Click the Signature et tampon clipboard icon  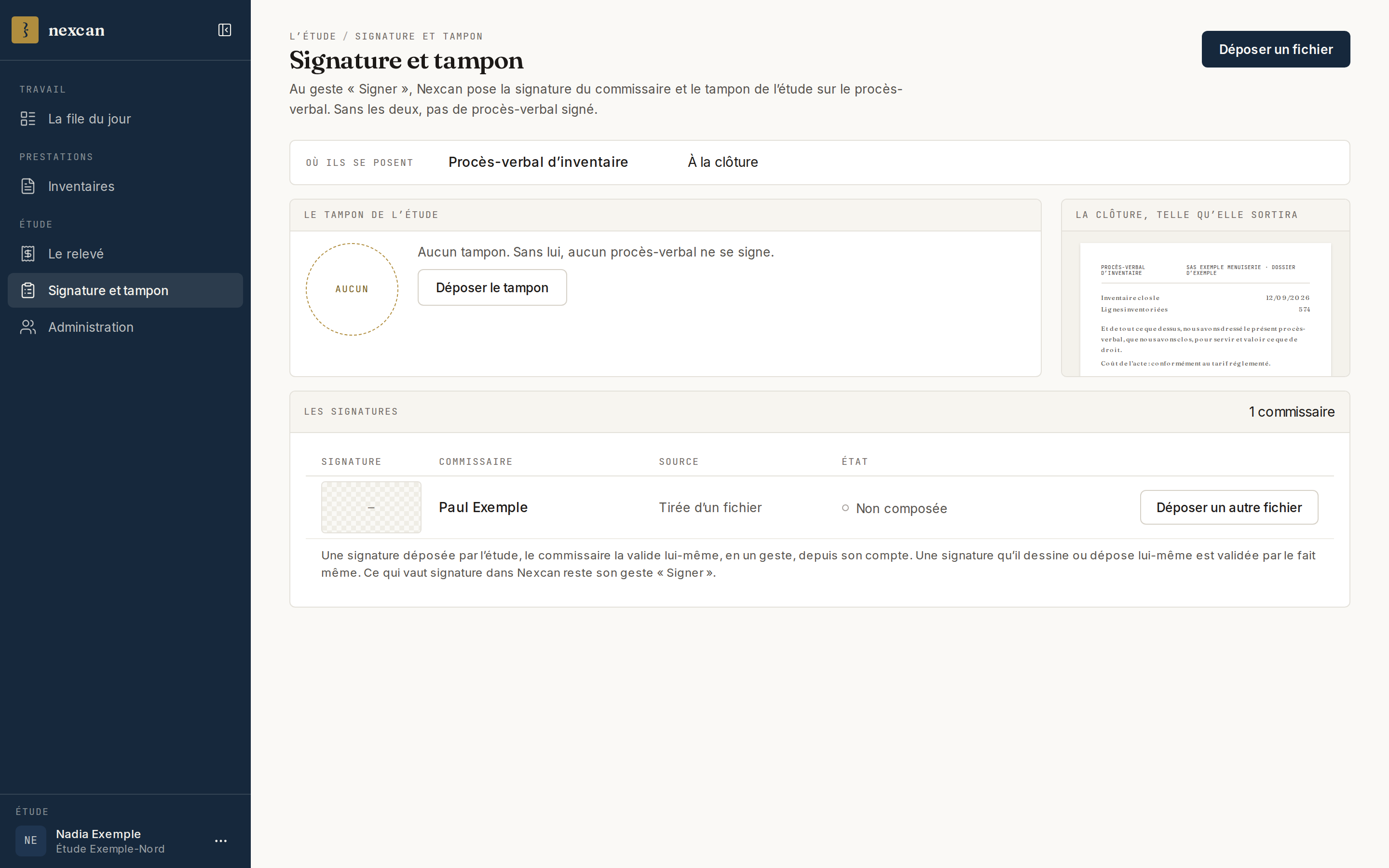click(28, 290)
